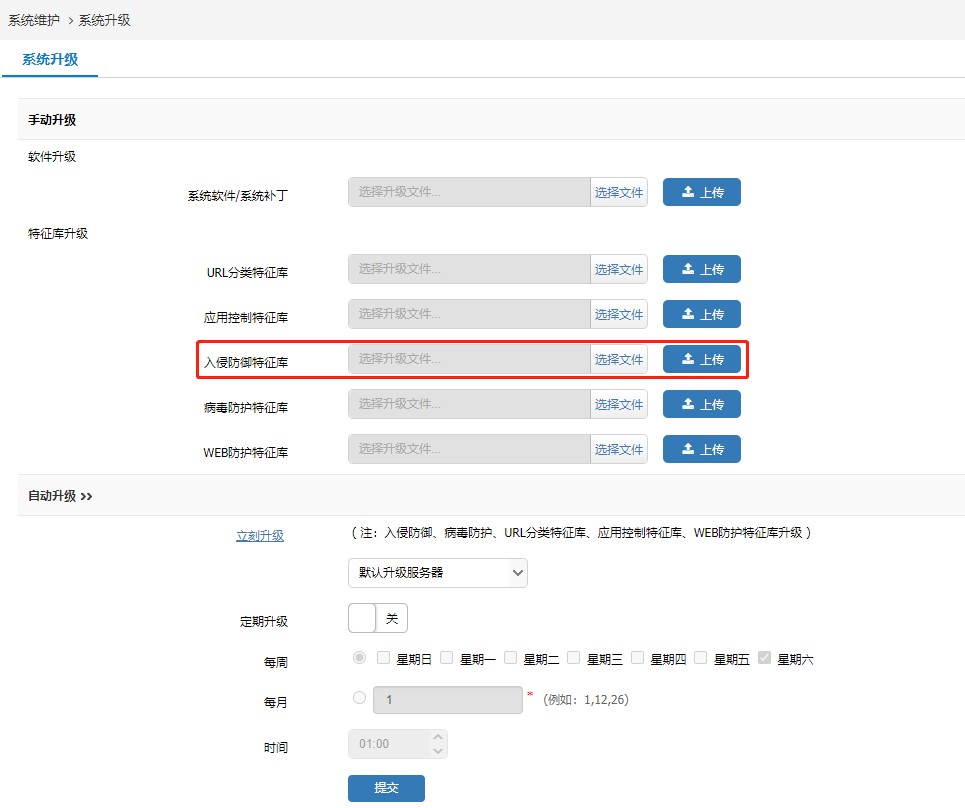Increase time with the up stepper arrow
The width and height of the screenshot is (965, 808).
pos(438,737)
